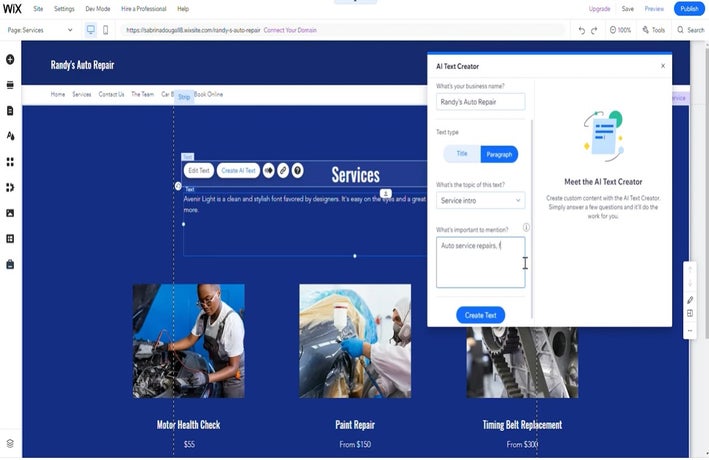Open the Service intro topic dropdown
Image resolution: width=709 pixels, height=460 pixels.
pos(480,200)
